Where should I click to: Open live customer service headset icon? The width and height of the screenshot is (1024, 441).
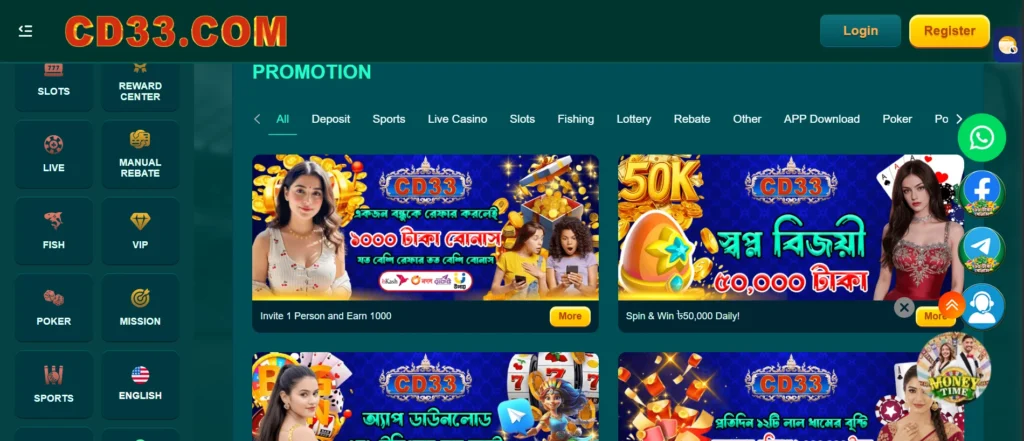(x=982, y=306)
